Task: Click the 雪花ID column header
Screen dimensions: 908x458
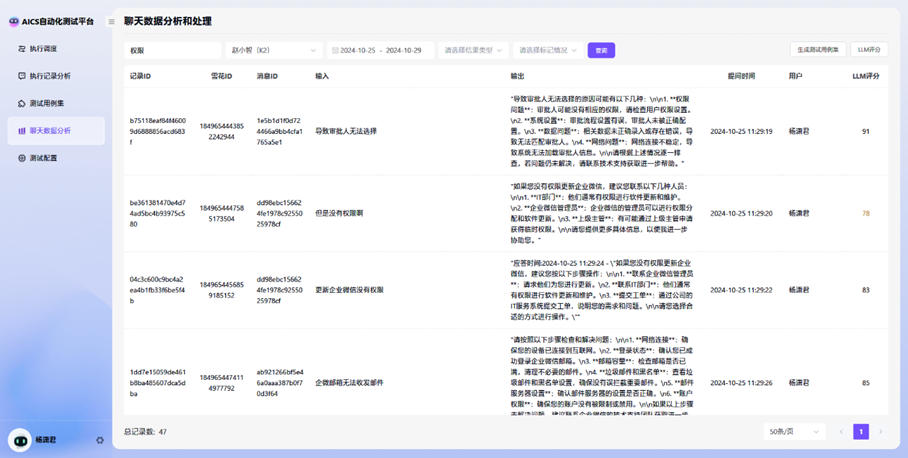Action: point(221,76)
